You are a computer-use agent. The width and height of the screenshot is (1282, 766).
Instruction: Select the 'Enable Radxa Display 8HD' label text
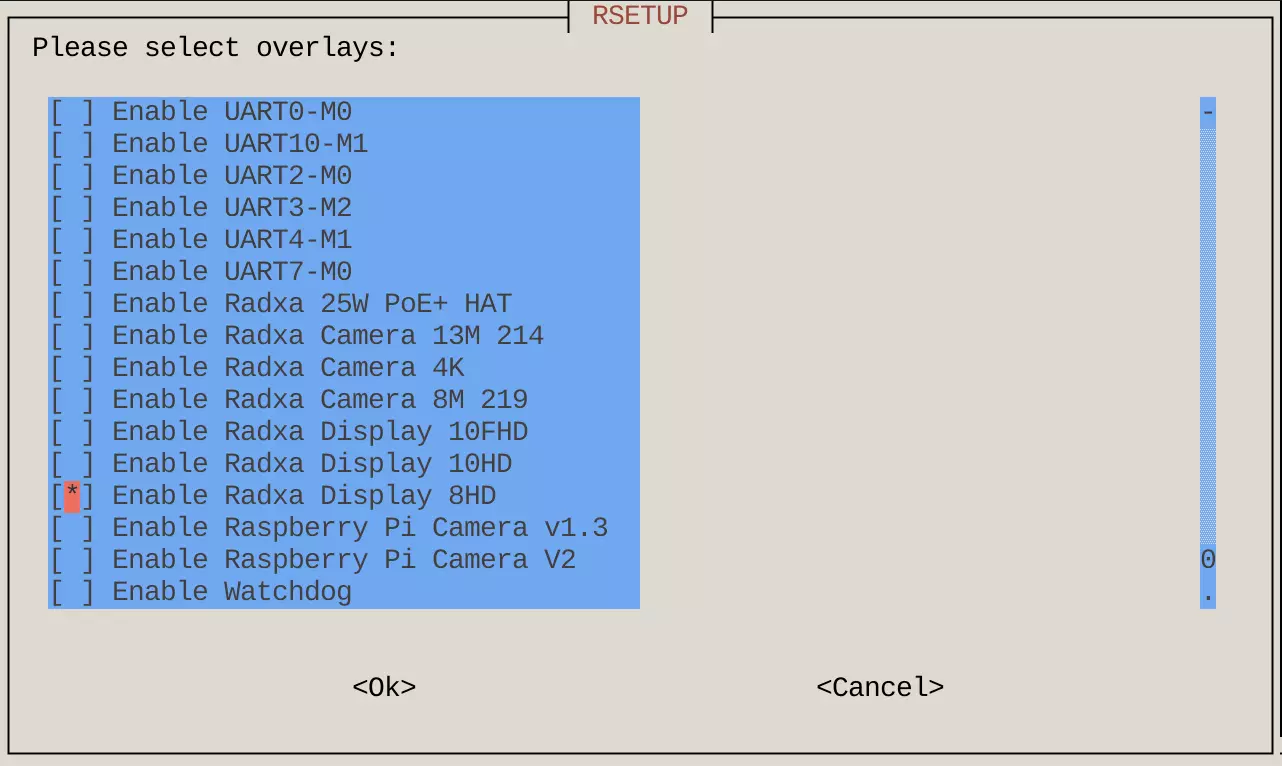point(304,496)
